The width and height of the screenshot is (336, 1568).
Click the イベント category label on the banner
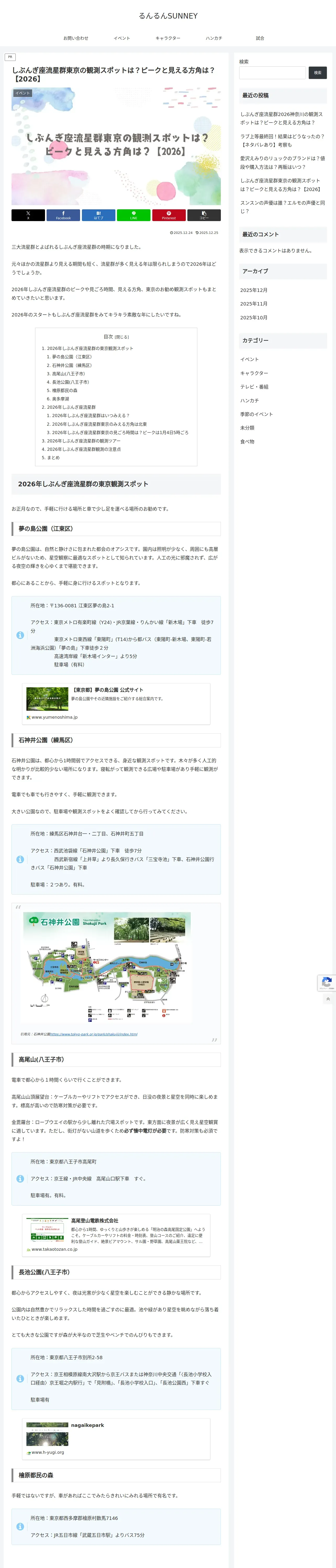coord(23,93)
